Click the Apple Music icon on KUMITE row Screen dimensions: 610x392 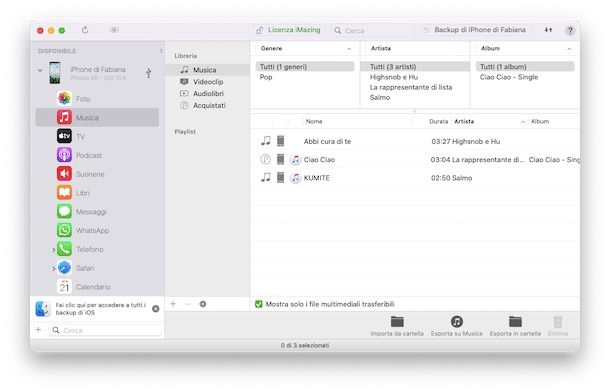pyautogui.click(x=296, y=178)
